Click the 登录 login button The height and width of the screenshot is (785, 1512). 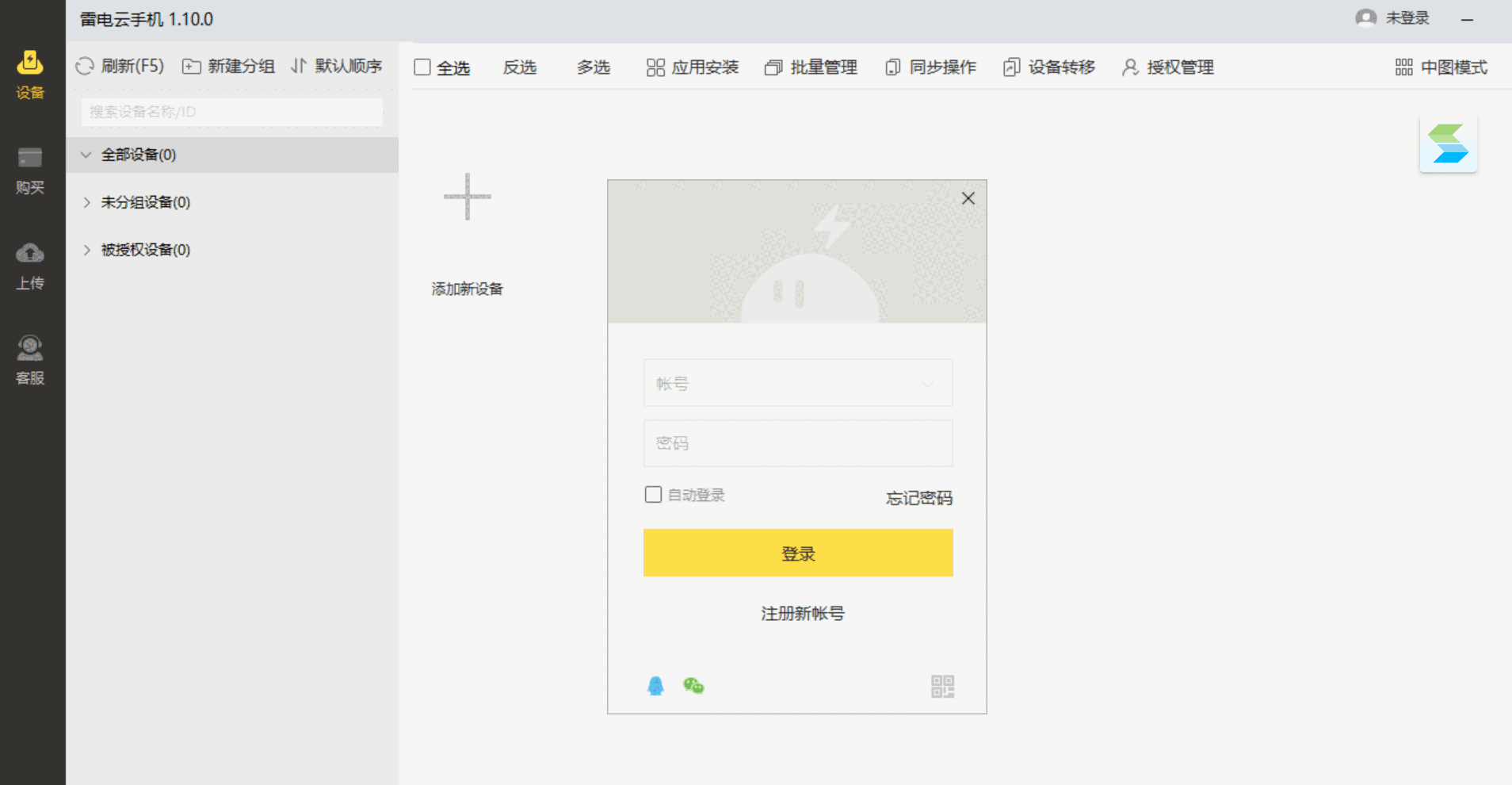coord(797,553)
